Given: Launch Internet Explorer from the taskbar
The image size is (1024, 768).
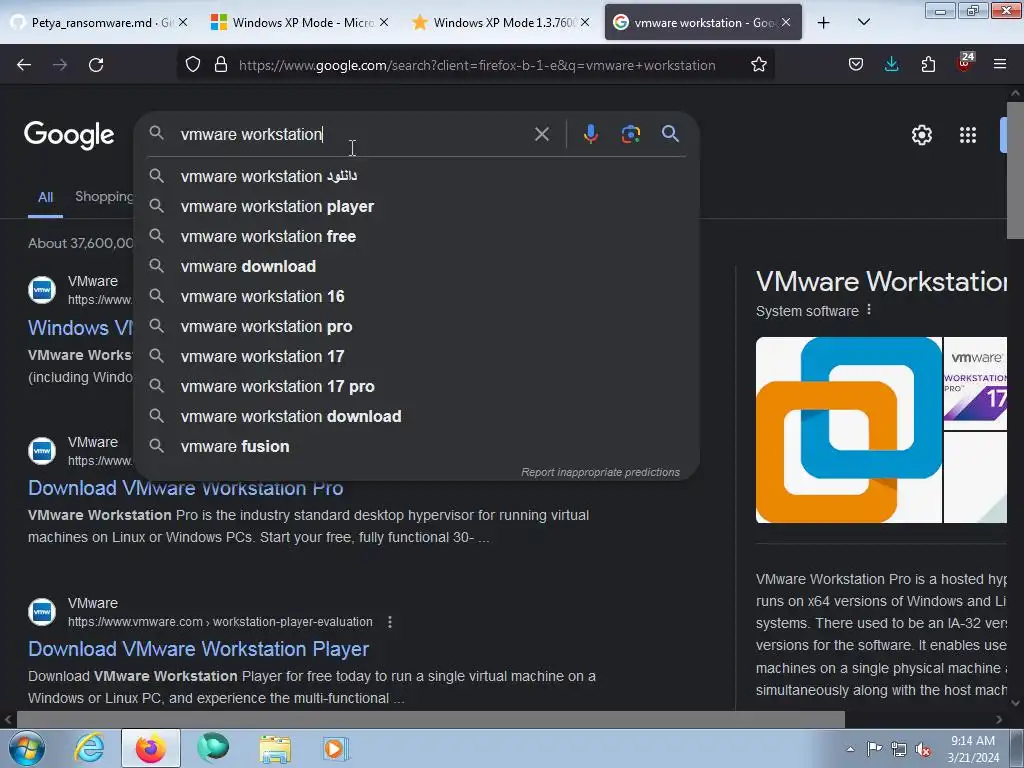Looking at the screenshot, I should pyautogui.click(x=89, y=748).
